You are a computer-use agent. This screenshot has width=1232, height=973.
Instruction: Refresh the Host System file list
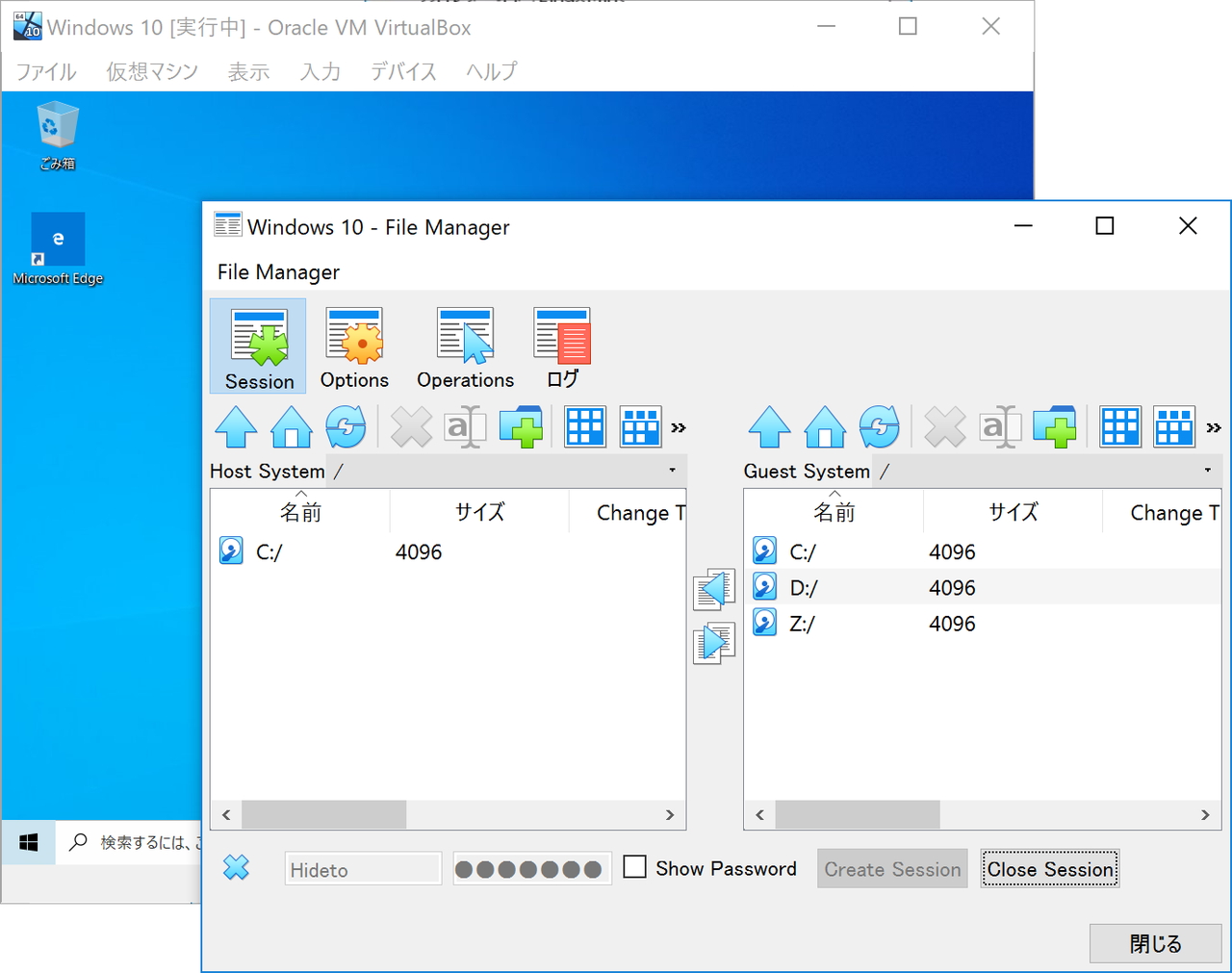346,427
